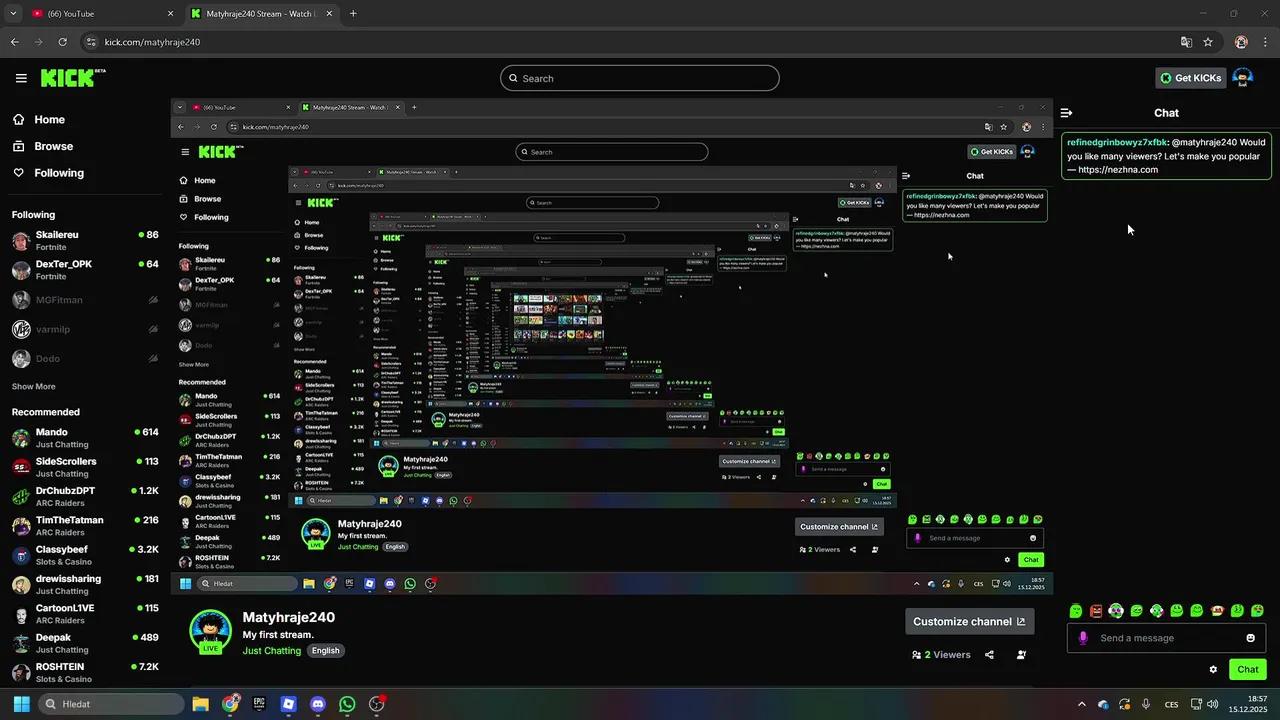Click the share stream icon
Screen dimensions: 1280x720
click(x=989, y=655)
